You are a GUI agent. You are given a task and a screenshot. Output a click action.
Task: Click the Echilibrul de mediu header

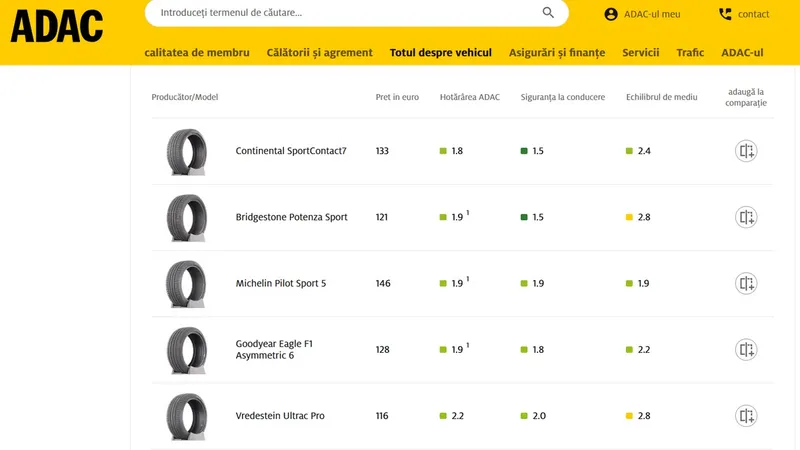(662, 97)
